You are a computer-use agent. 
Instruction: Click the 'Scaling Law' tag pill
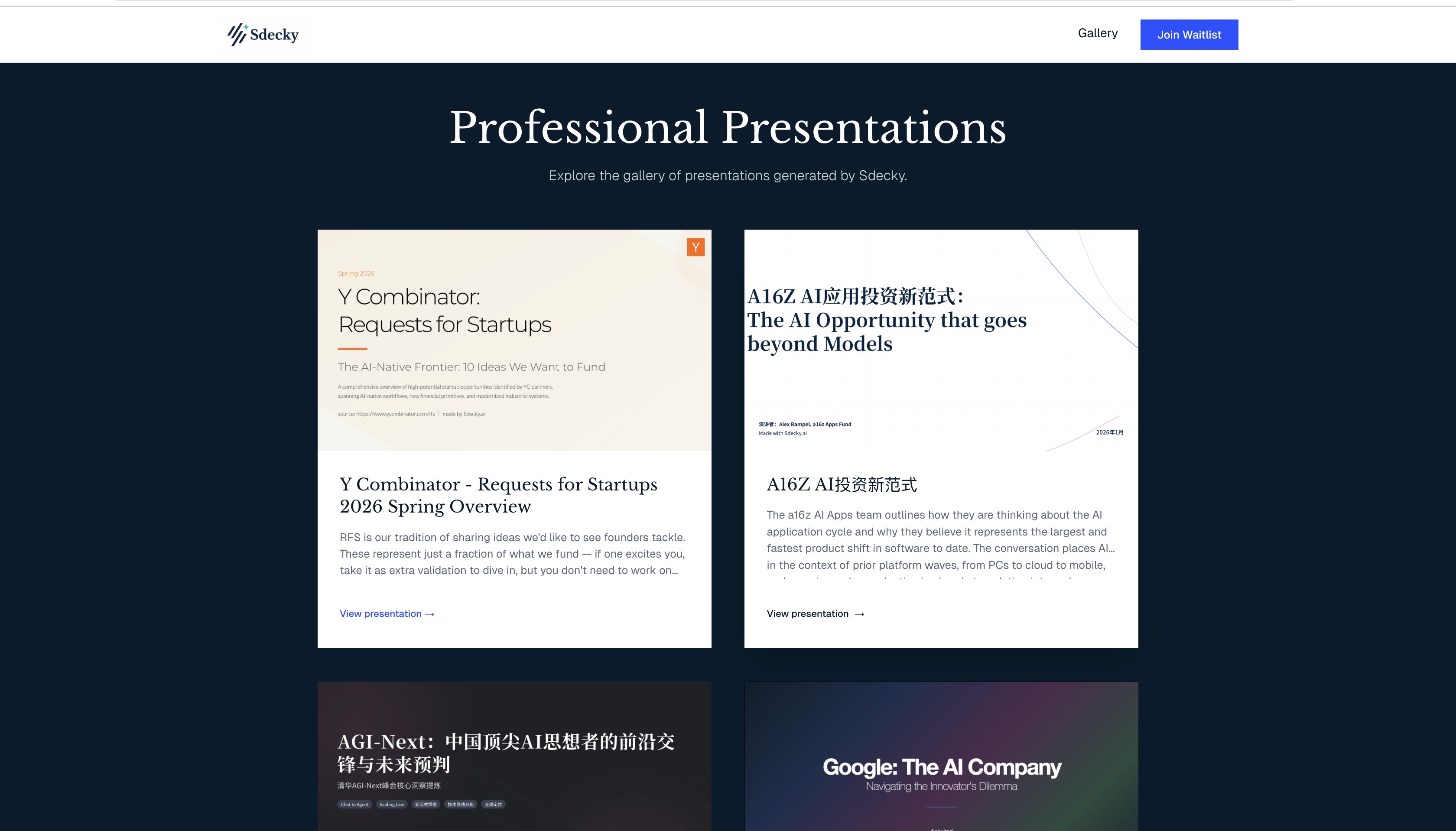(392, 804)
